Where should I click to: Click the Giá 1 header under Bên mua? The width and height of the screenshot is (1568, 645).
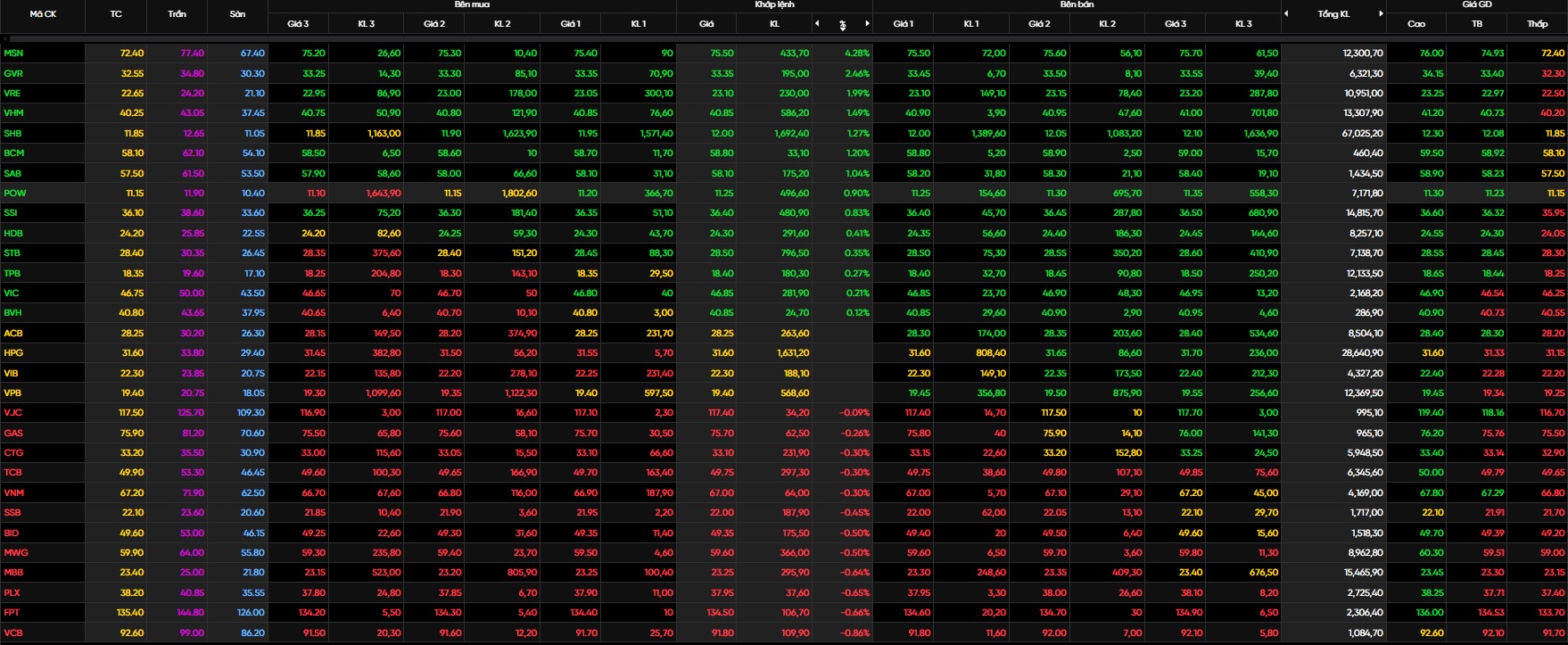click(571, 24)
